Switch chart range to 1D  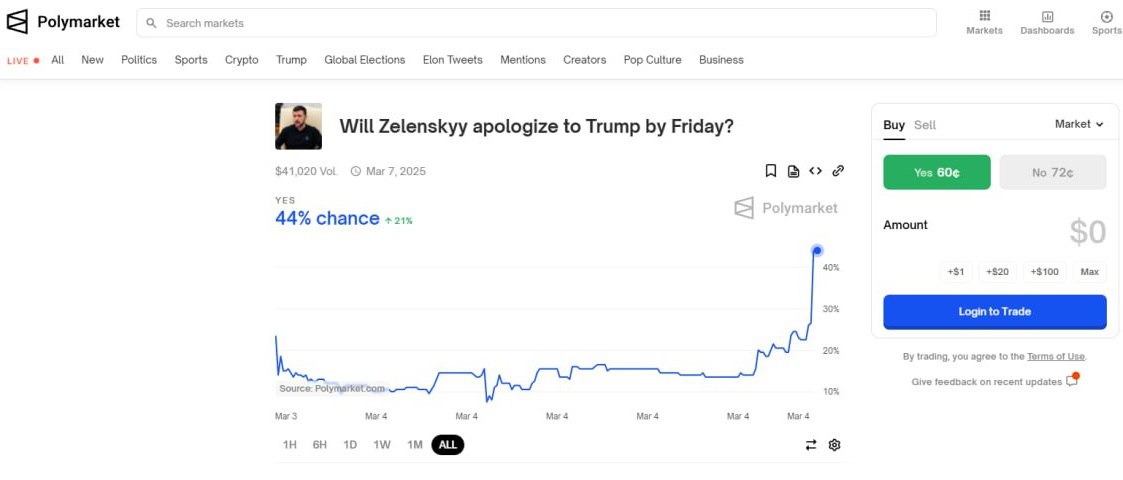[350, 445]
